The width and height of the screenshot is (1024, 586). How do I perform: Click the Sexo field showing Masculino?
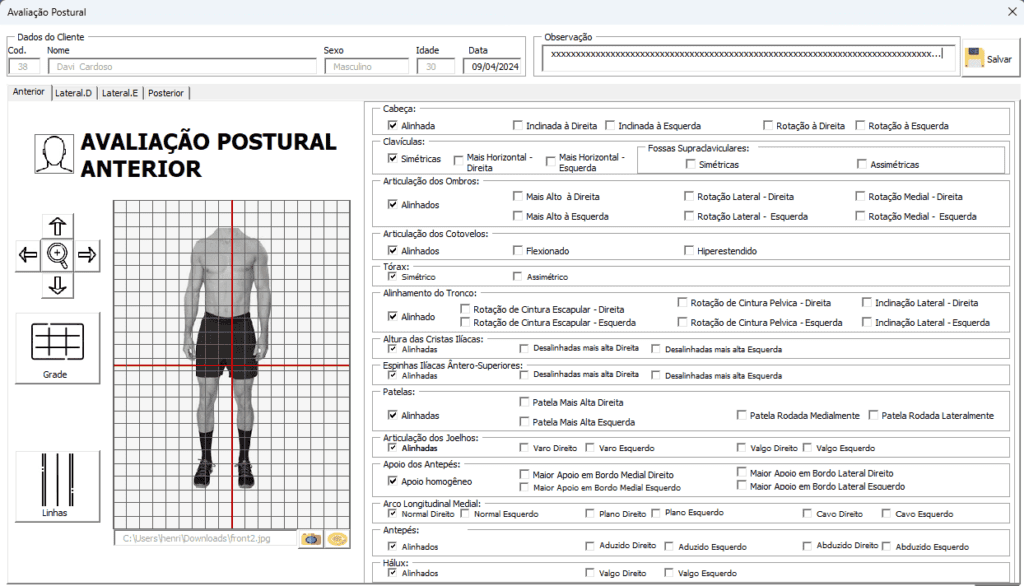pyautogui.click(x=366, y=67)
